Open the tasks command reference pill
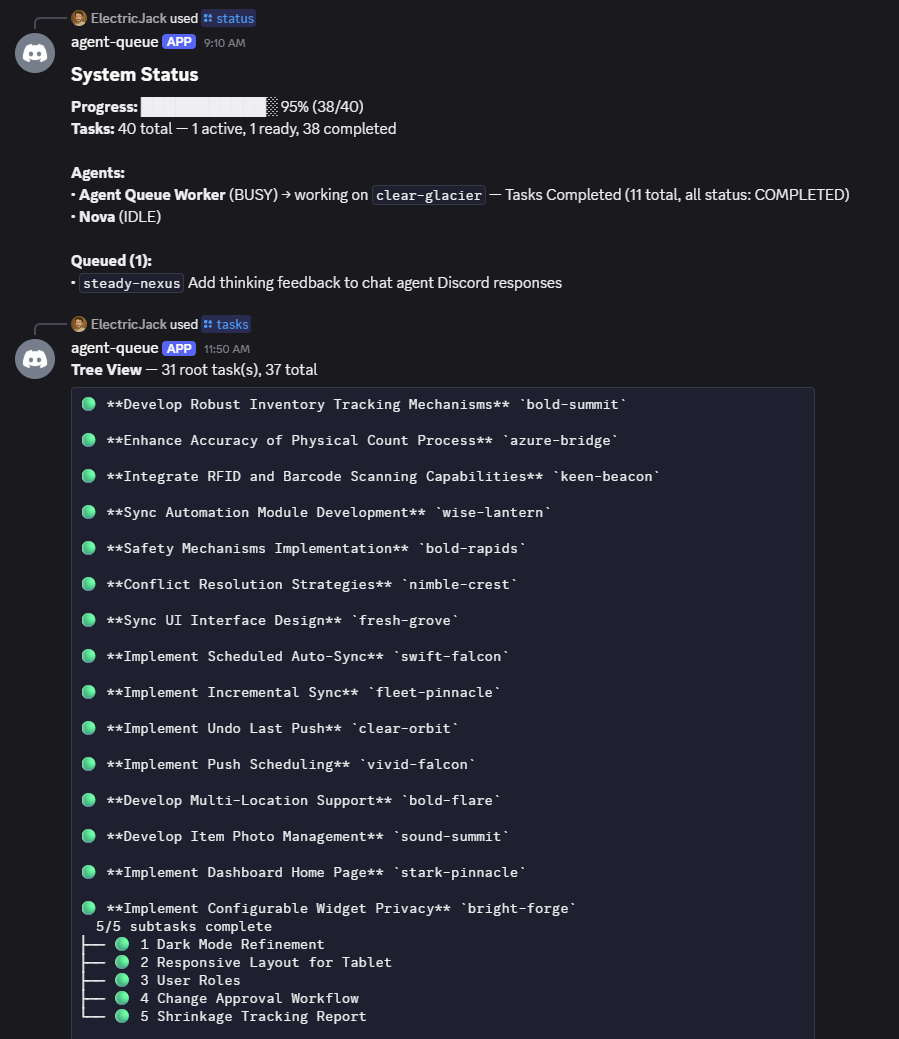The width and height of the screenshot is (899, 1039). 225,323
